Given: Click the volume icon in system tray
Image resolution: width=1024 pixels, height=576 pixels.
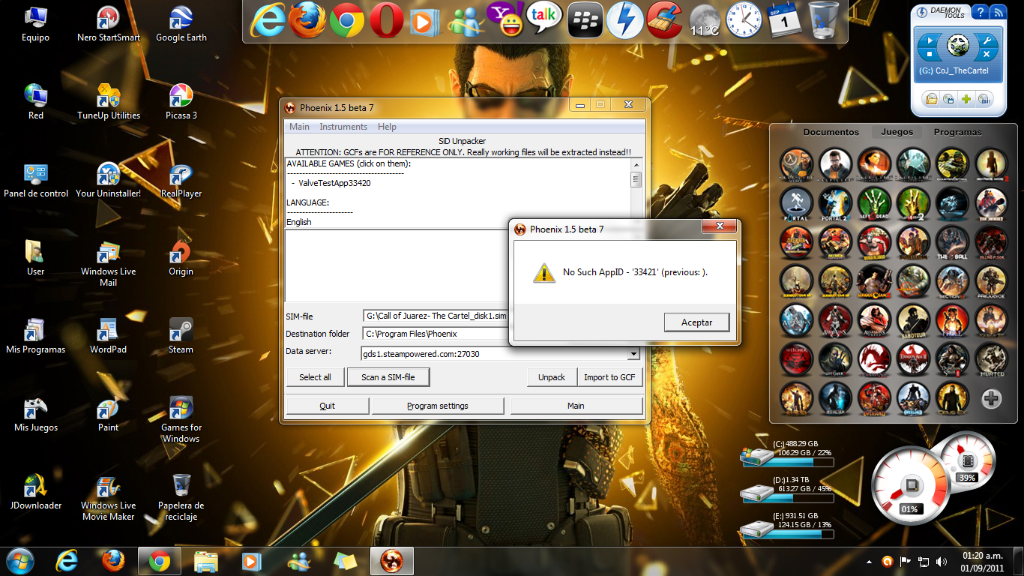Looking at the screenshot, I should point(941,562).
